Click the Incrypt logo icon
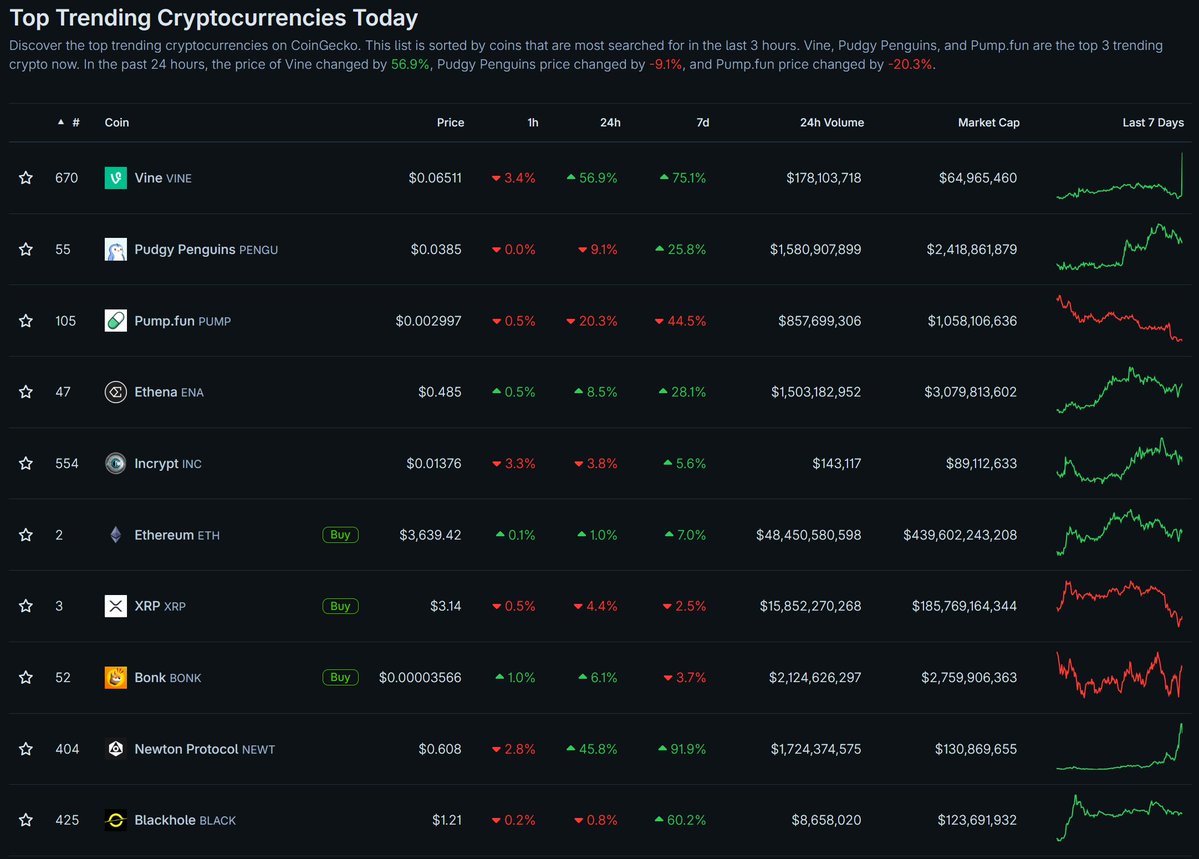The height and width of the screenshot is (859, 1199). 115,464
